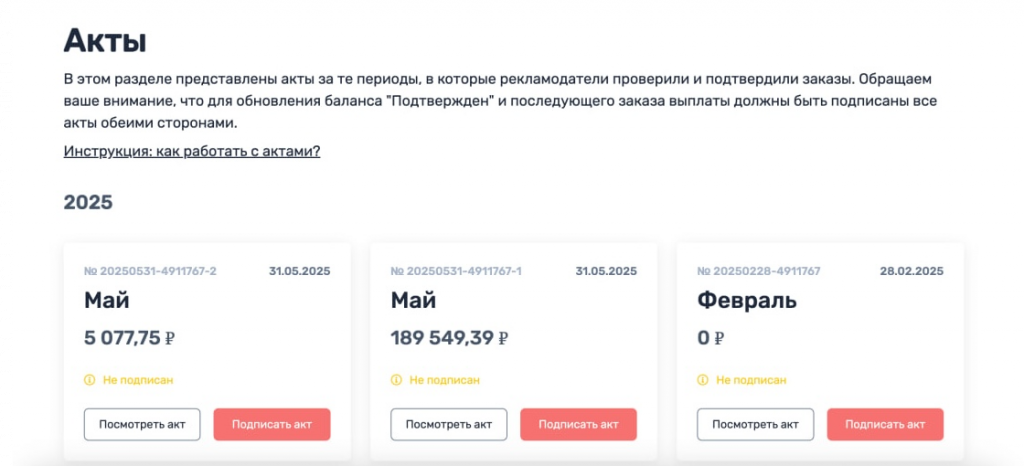The width and height of the screenshot is (1024, 466).
Task: Click the date 28.02.2025 on the Февраль card
Action: click(911, 271)
